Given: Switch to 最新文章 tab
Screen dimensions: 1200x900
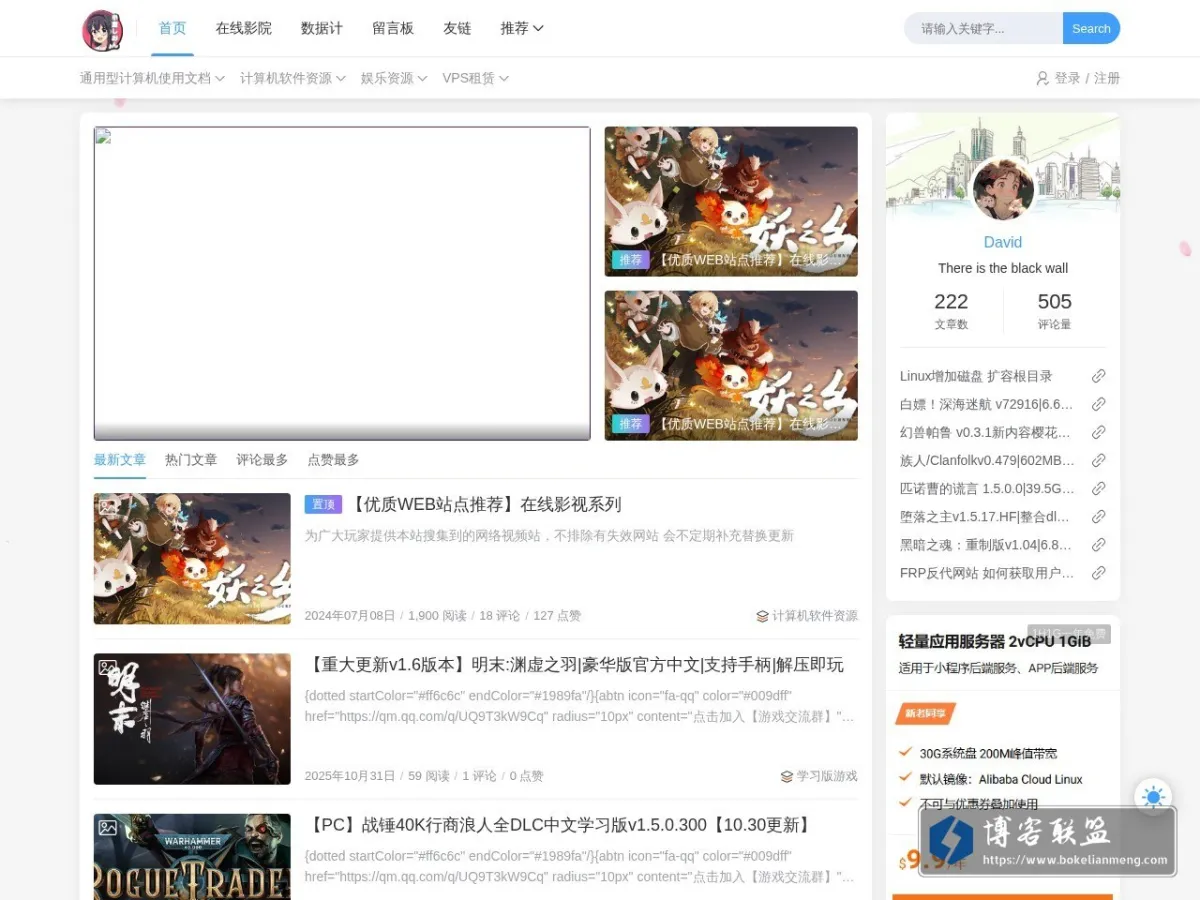Looking at the screenshot, I should [x=120, y=460].
